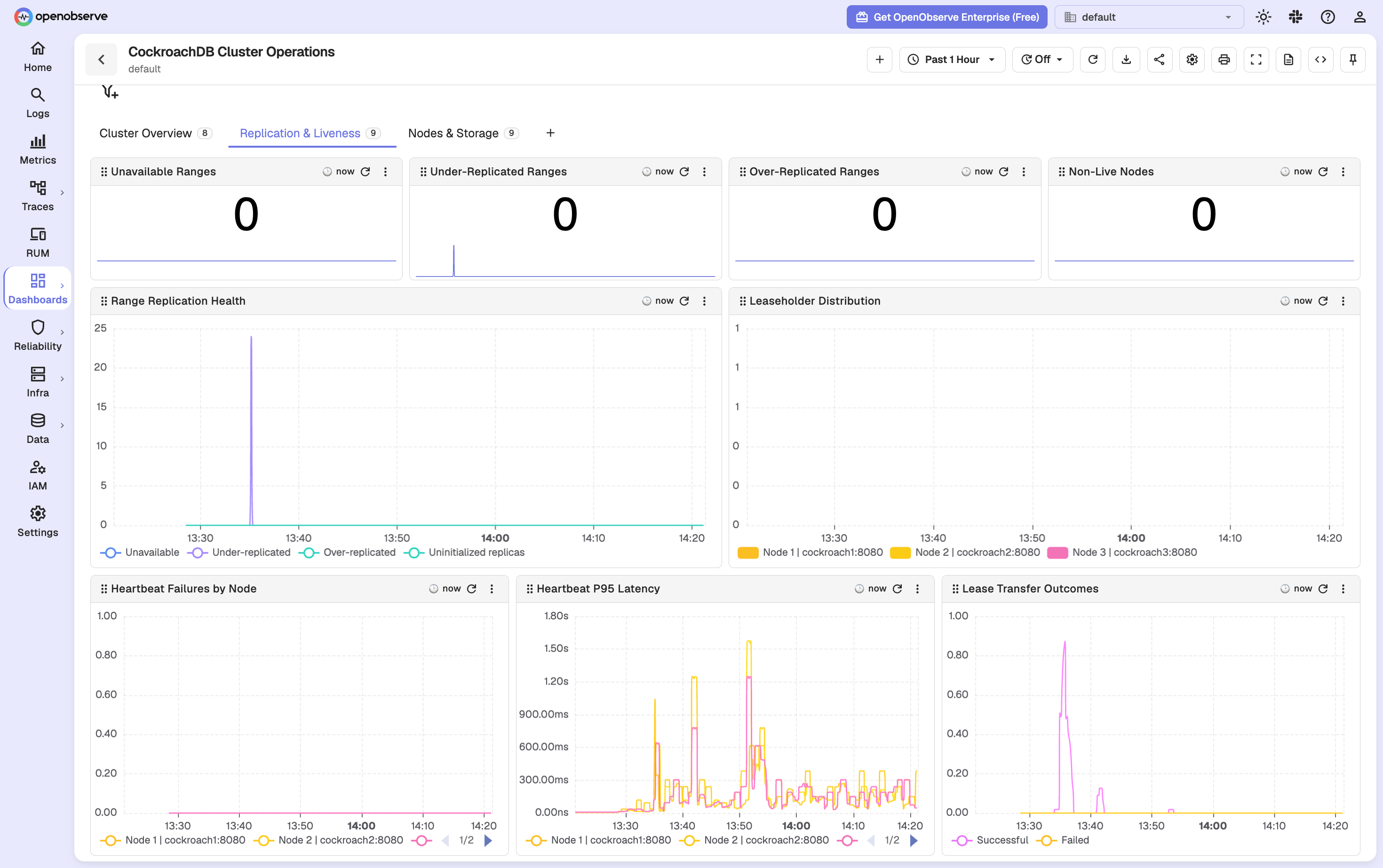Open Unavailable Ranges panel options menu

385,172
